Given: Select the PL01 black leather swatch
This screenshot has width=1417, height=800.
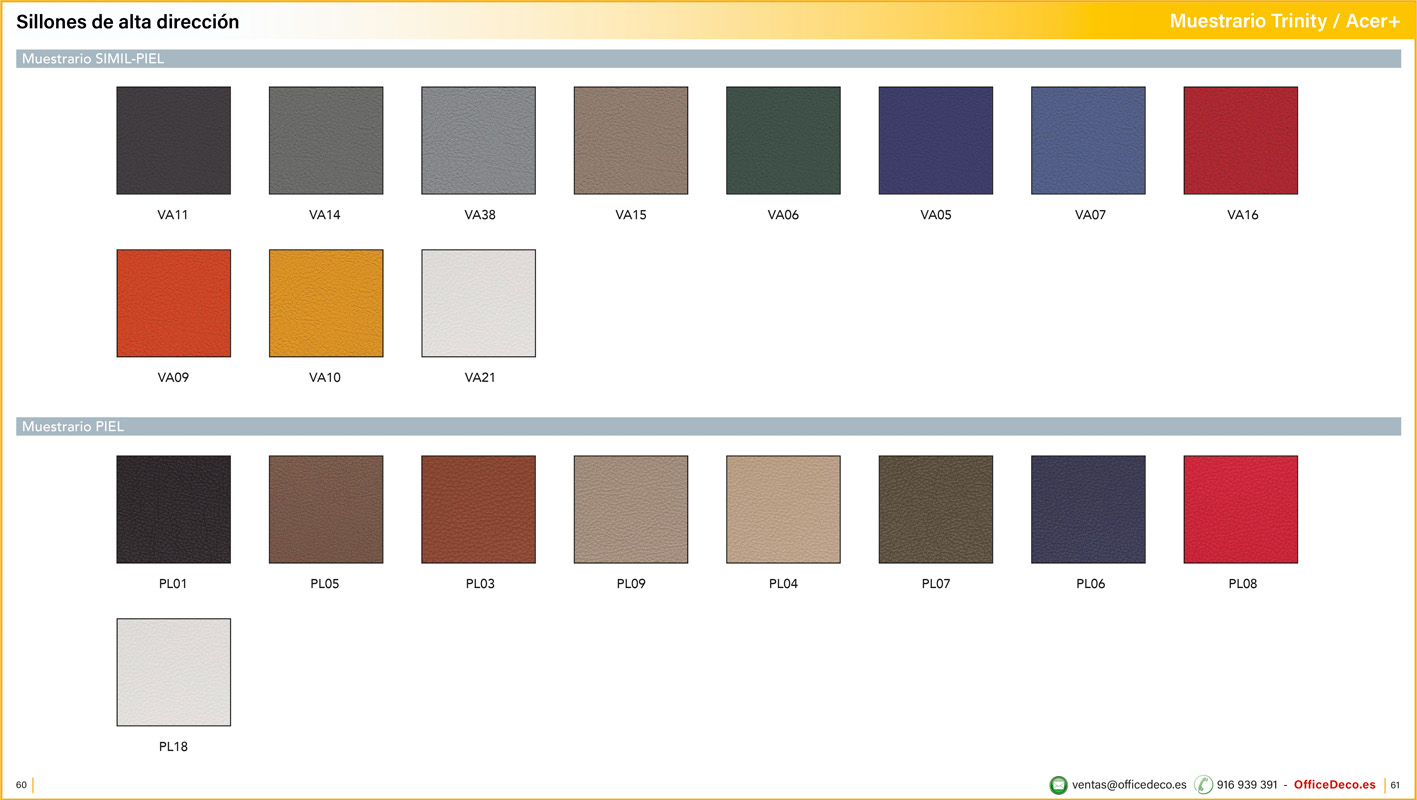Looking at the screenshot, I should tap(173, 509).
